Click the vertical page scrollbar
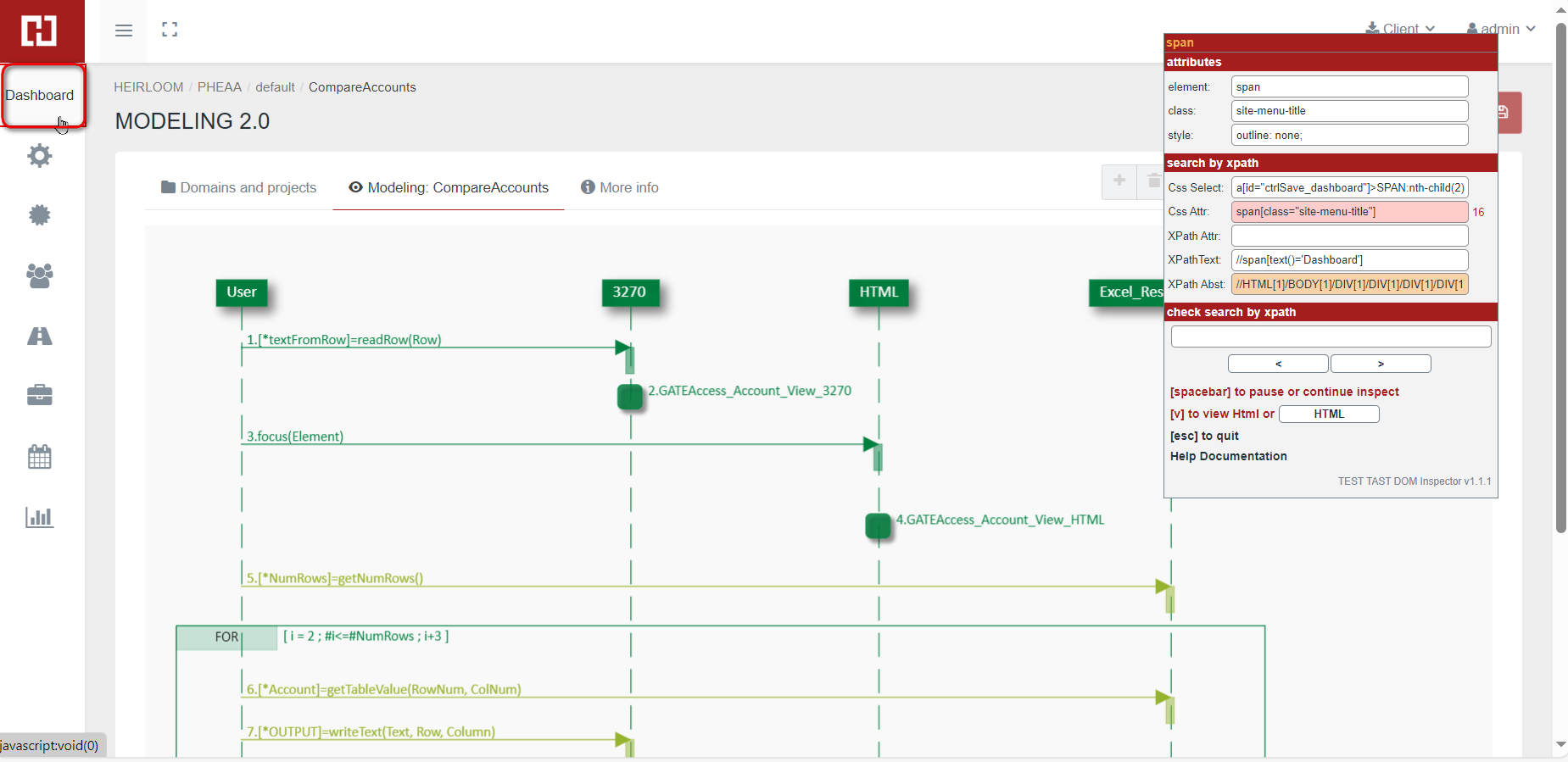 pos(1560,280)
